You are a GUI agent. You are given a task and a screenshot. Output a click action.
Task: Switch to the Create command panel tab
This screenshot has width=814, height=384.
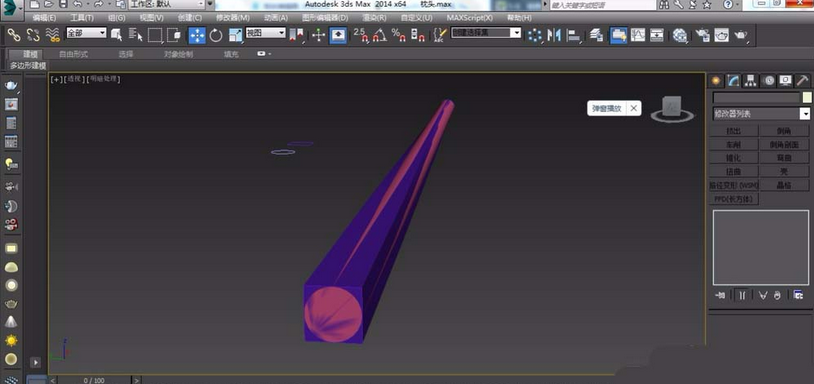click(716, 80)
